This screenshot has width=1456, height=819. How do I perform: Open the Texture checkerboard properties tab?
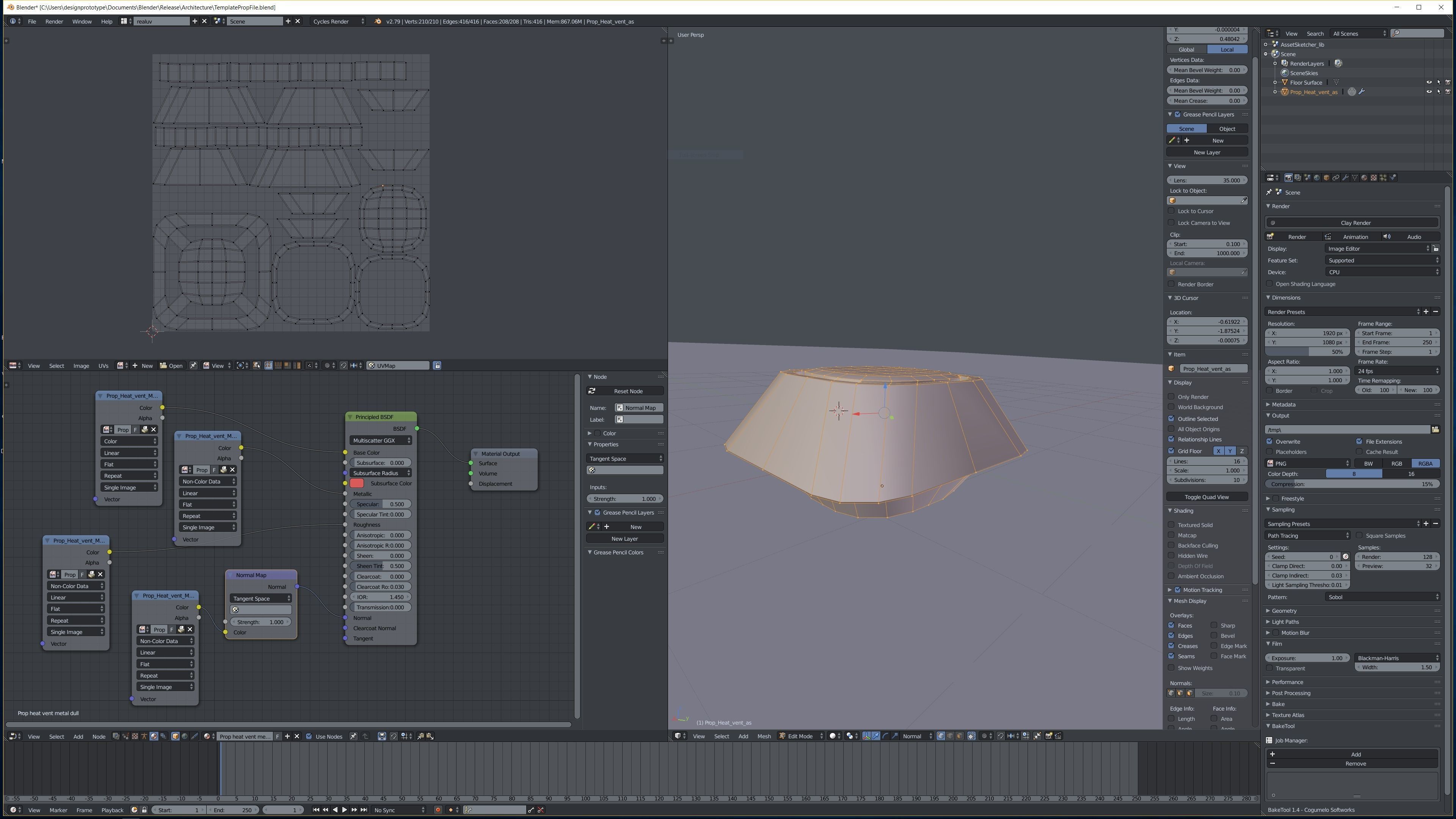tap(1373, 177)
